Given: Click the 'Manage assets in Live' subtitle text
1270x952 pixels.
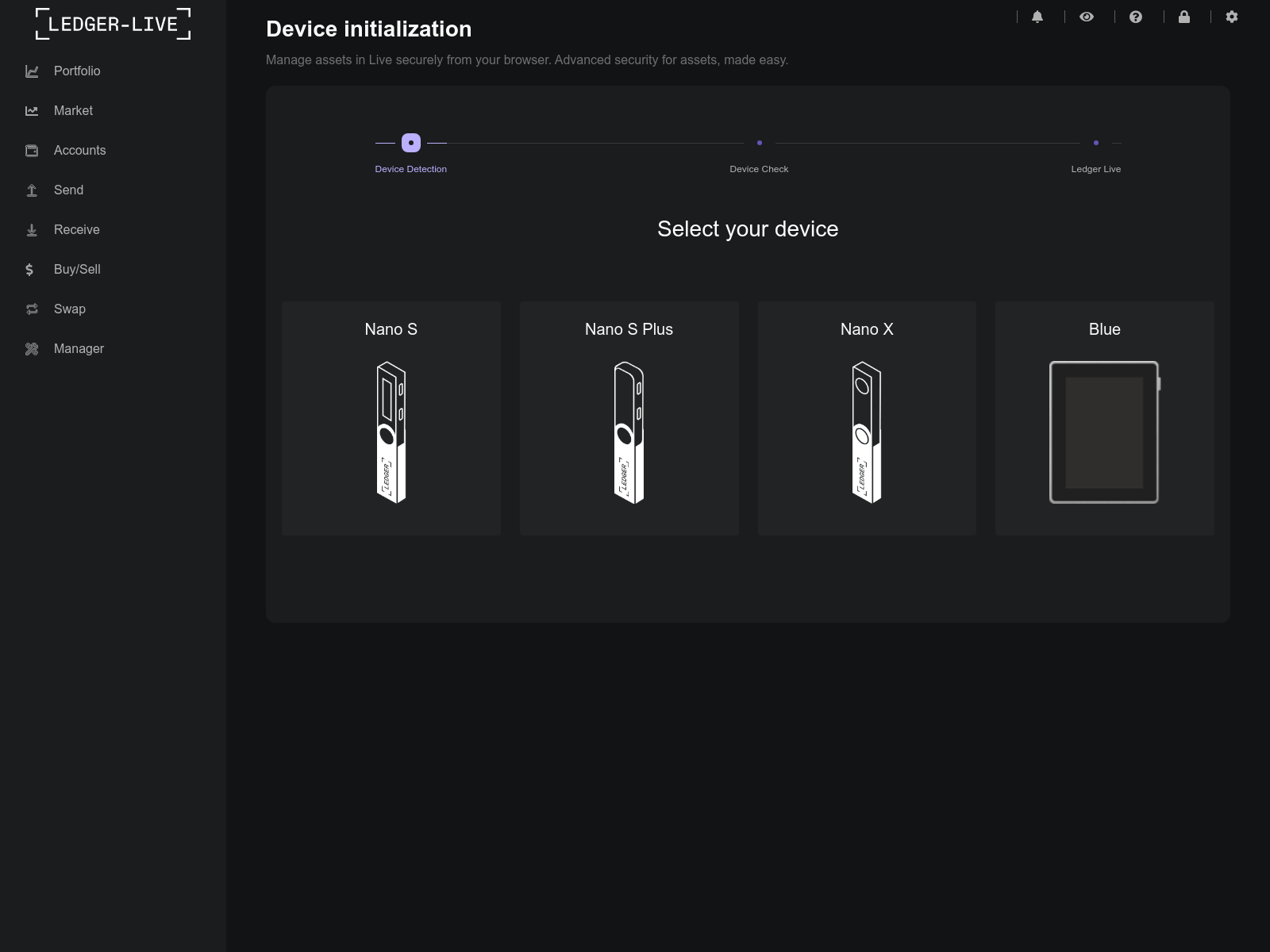Looking at the screenshot, I should click(x=527, y=60).
